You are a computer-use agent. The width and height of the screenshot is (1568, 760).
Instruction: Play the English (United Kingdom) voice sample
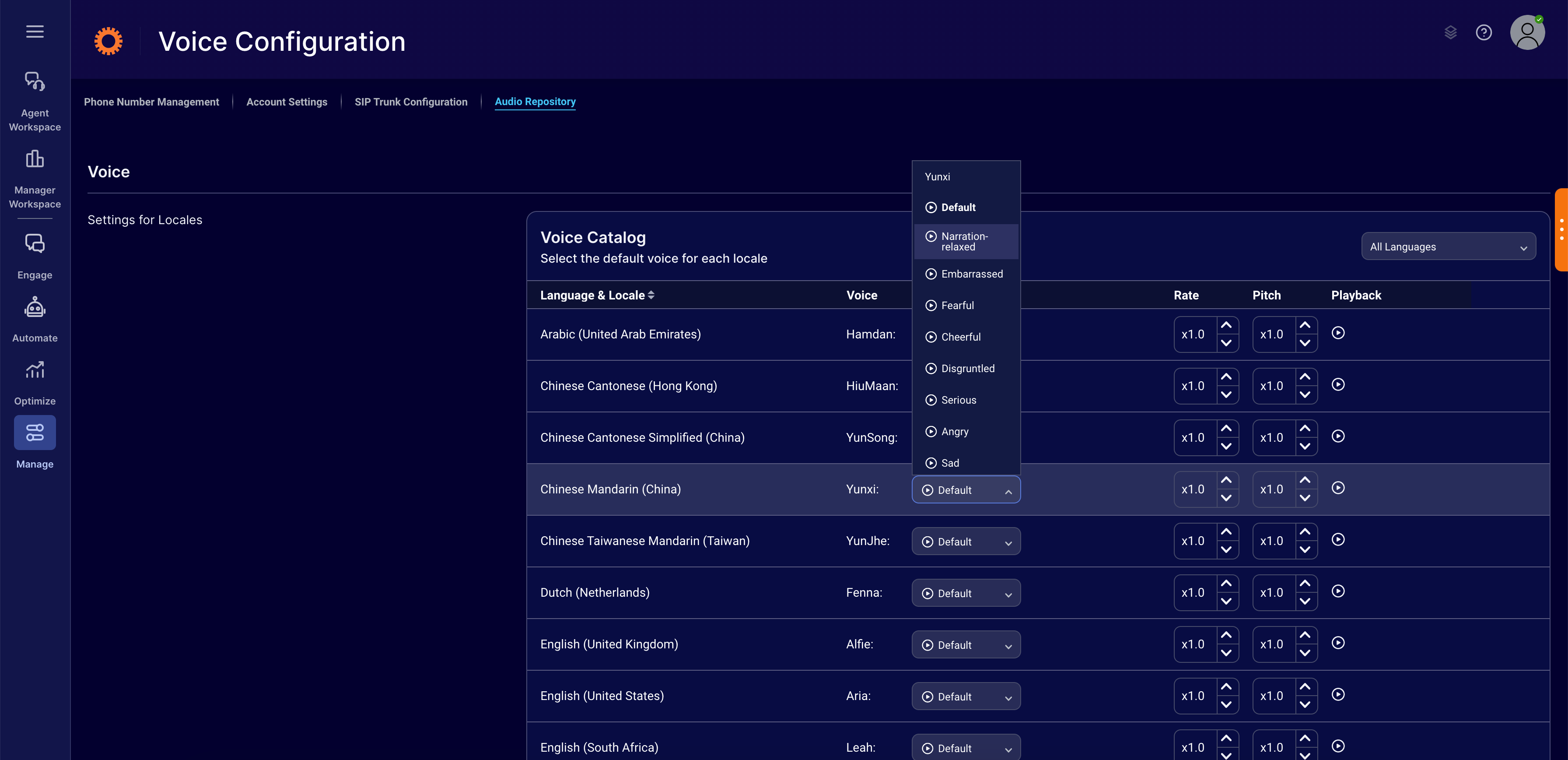[x=1338, y=643]
